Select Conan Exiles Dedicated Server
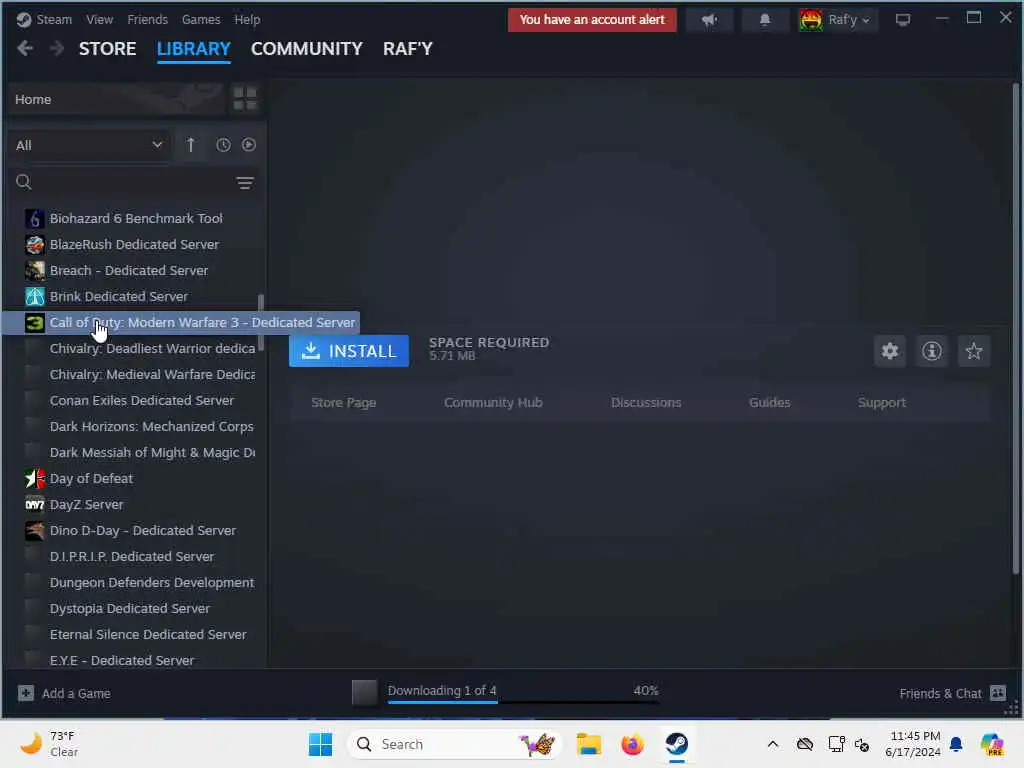 tap(142, 400)
